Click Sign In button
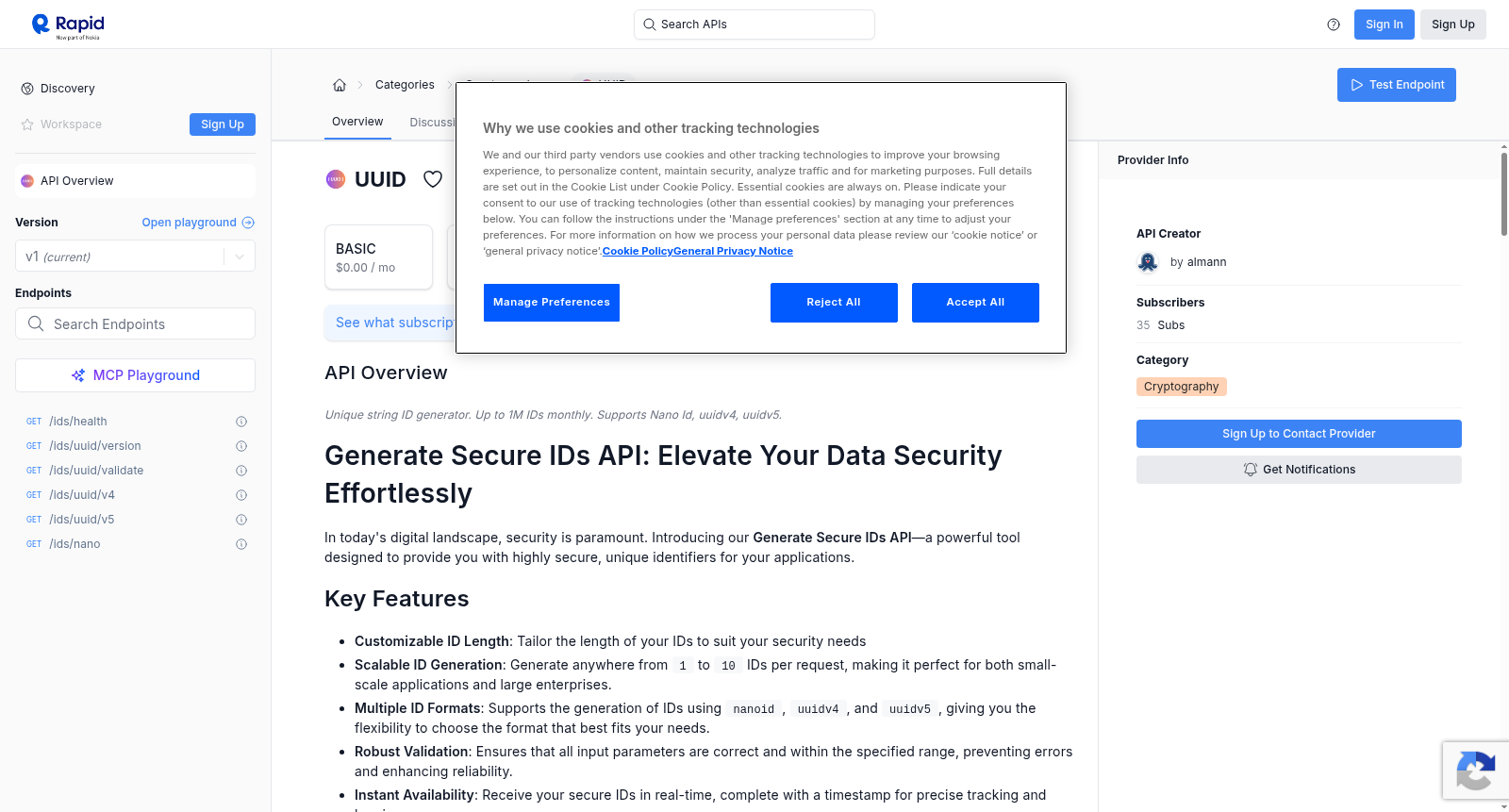 click(x=1384, y=25)
